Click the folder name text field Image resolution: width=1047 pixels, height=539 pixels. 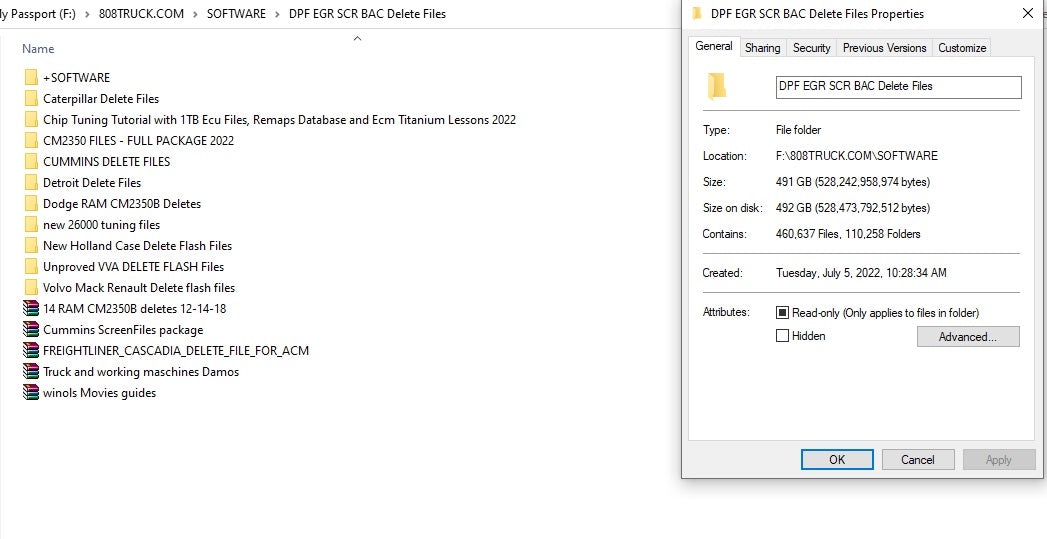click(898, 87)
